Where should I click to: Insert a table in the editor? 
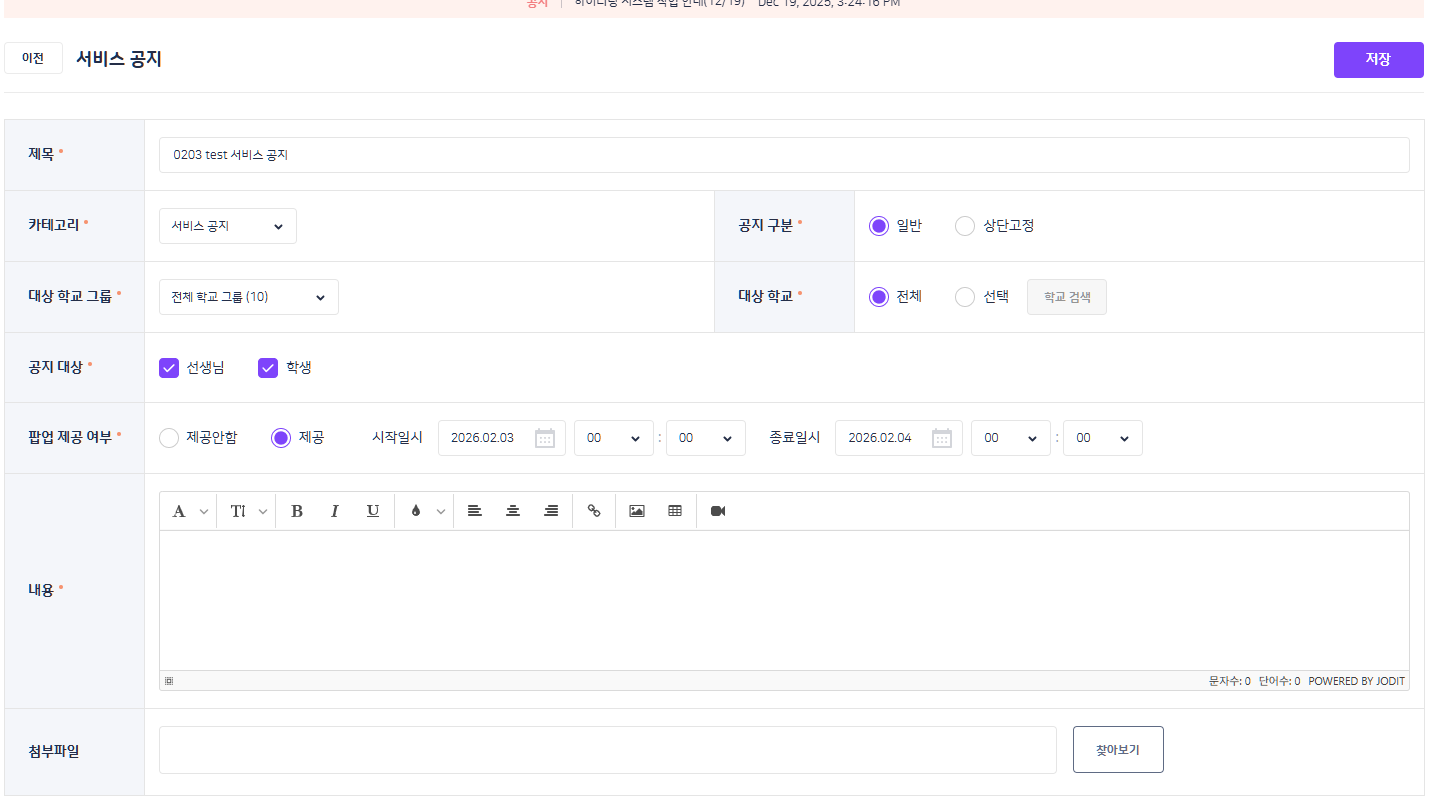point(675,511)
